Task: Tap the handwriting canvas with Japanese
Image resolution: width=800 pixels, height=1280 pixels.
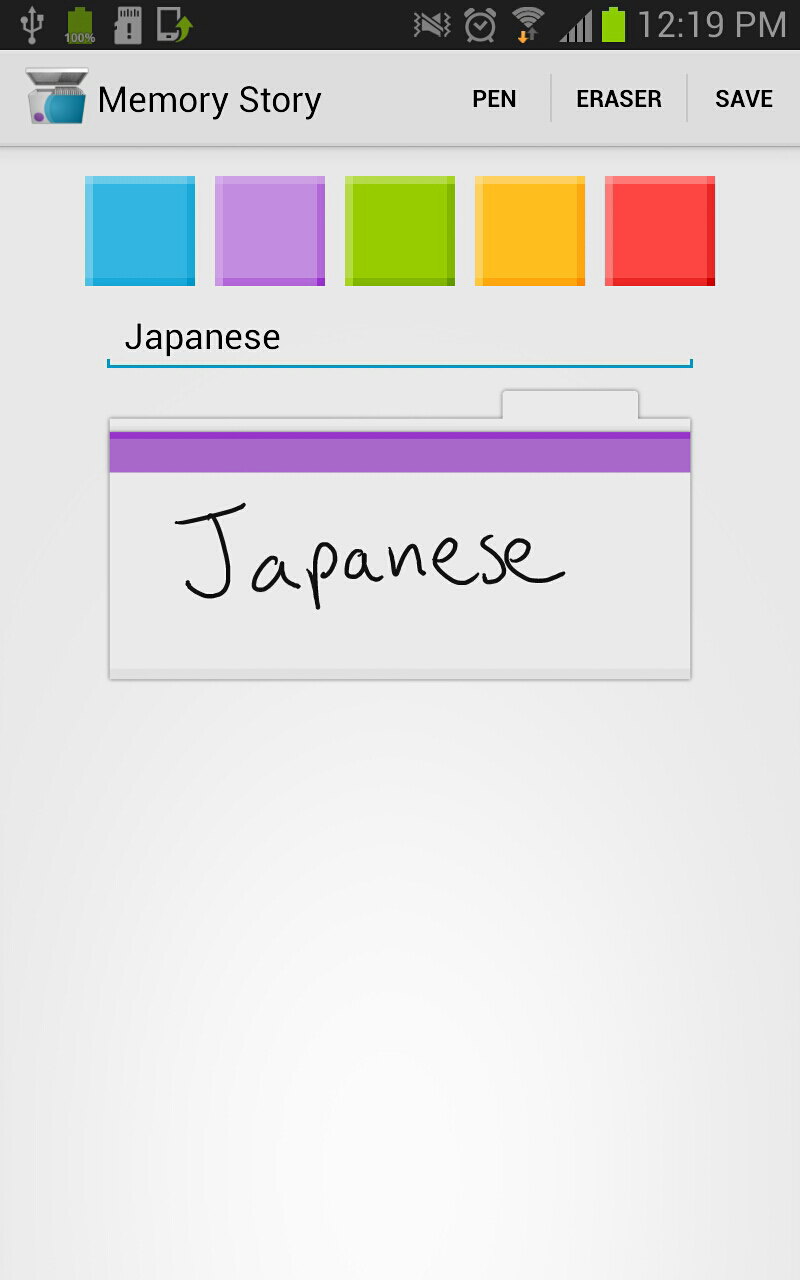Action: coord(400,571)
